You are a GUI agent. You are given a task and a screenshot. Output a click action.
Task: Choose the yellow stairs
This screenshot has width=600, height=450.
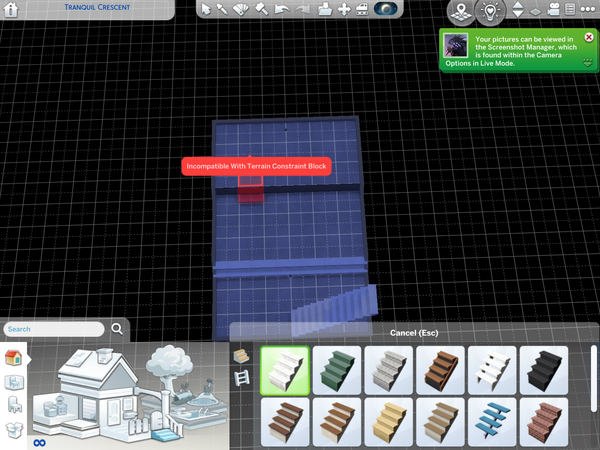388,422
